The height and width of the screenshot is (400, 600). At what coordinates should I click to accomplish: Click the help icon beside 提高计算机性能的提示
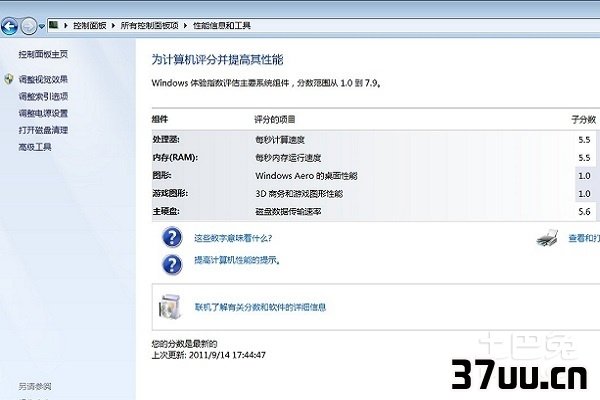coord(172,264)
